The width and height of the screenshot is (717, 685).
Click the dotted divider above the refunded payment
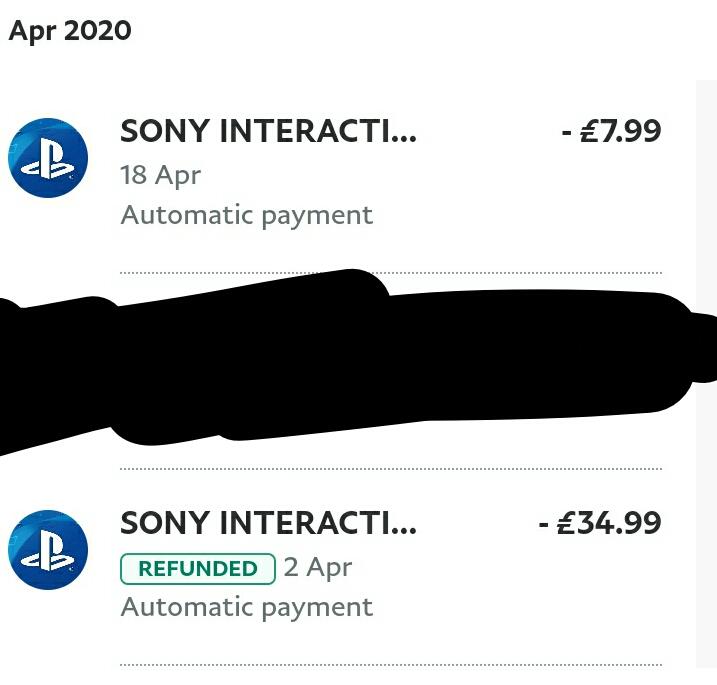click(x=390, y=468)
